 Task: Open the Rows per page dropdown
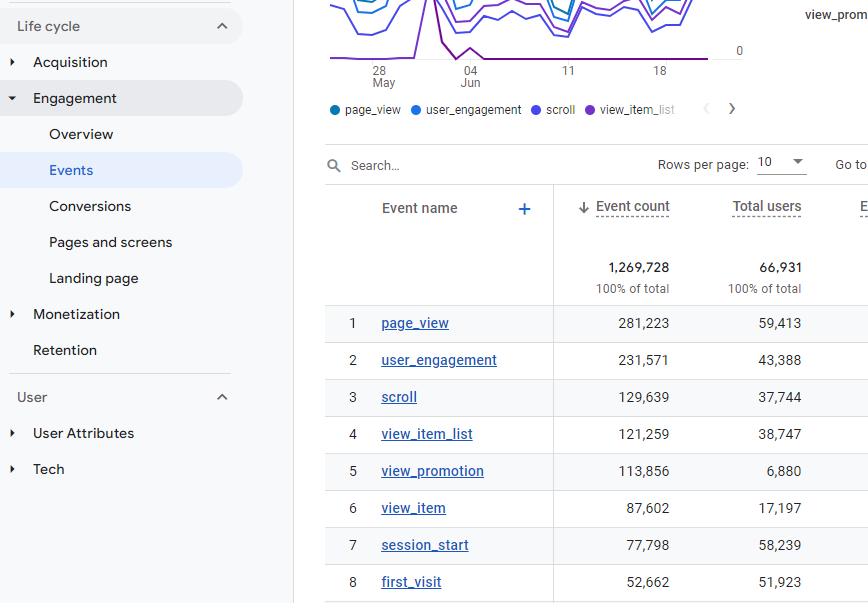pos(781,162)
